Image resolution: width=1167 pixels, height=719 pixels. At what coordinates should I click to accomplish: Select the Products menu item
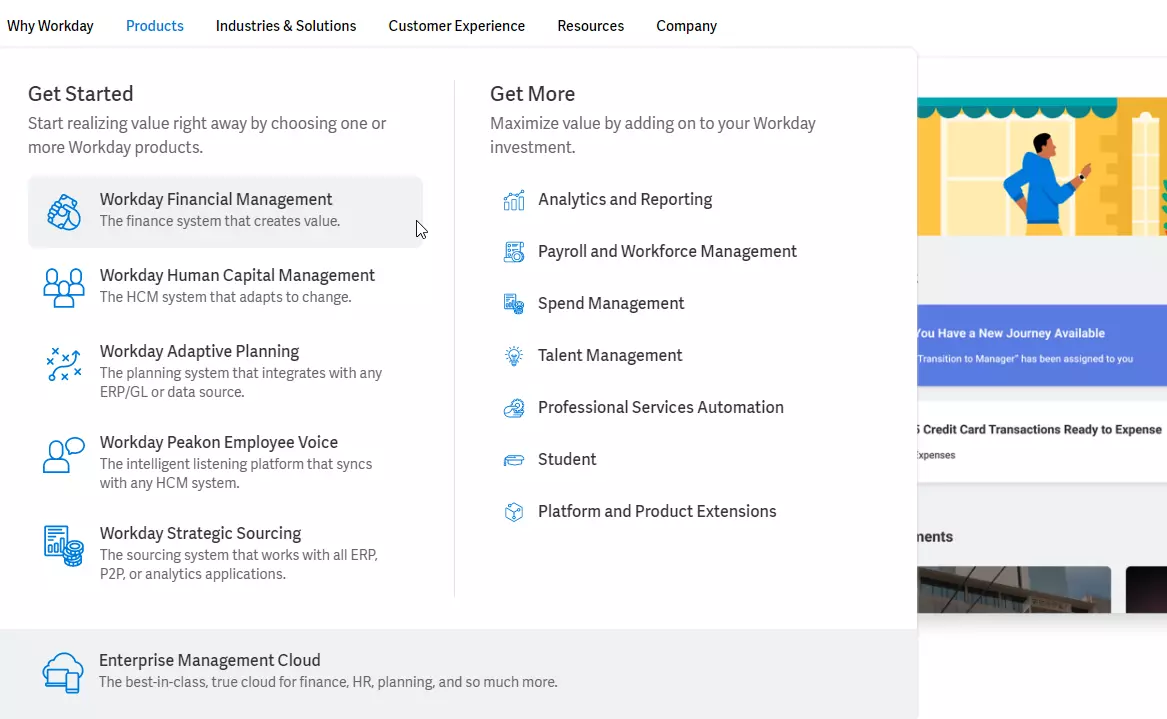[155, 26]
